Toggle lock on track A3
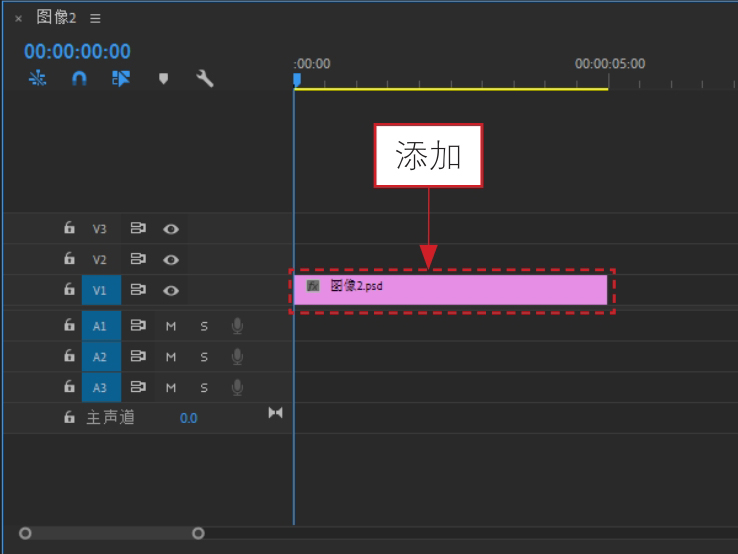The image size is (738, 554). point(69,386)
